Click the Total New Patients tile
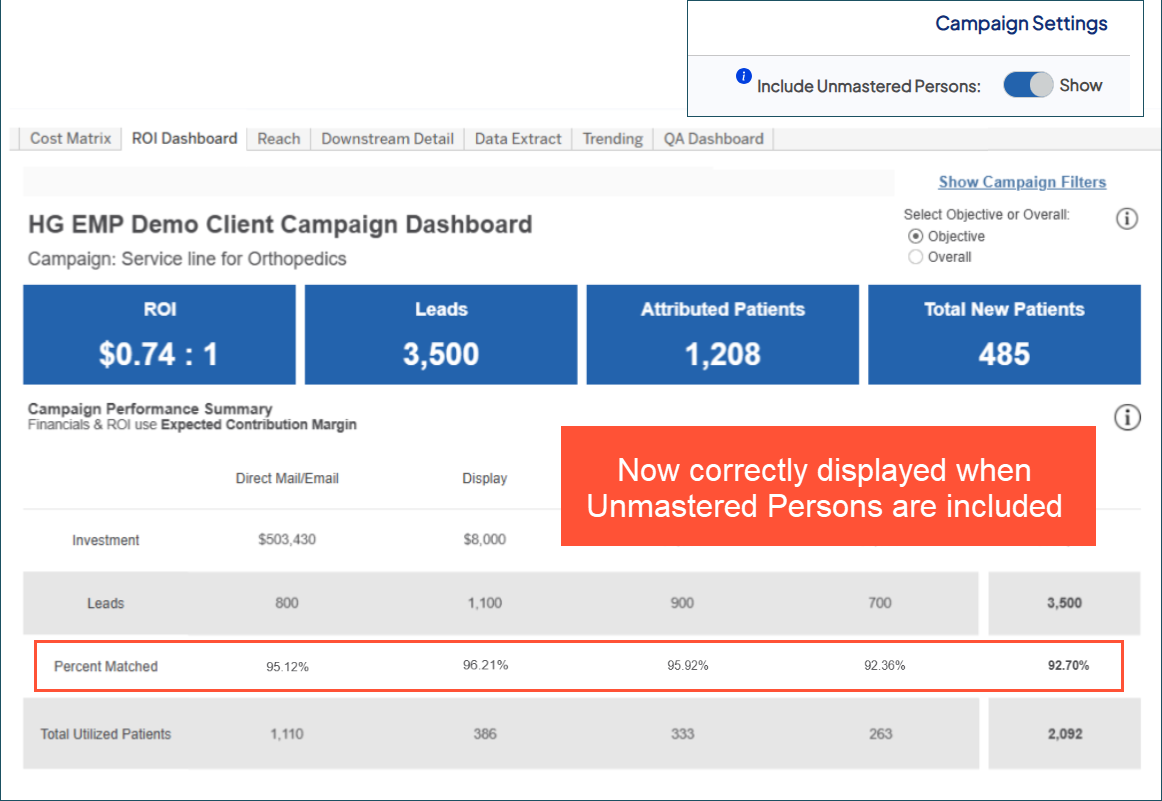 click(x=1004, y=335)
